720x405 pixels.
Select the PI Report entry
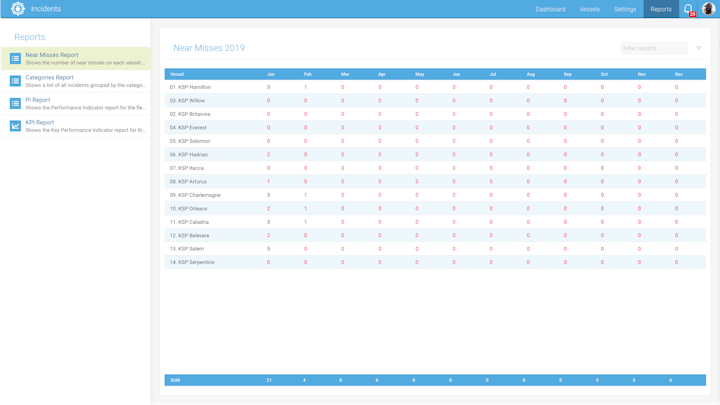pos(38,100)
